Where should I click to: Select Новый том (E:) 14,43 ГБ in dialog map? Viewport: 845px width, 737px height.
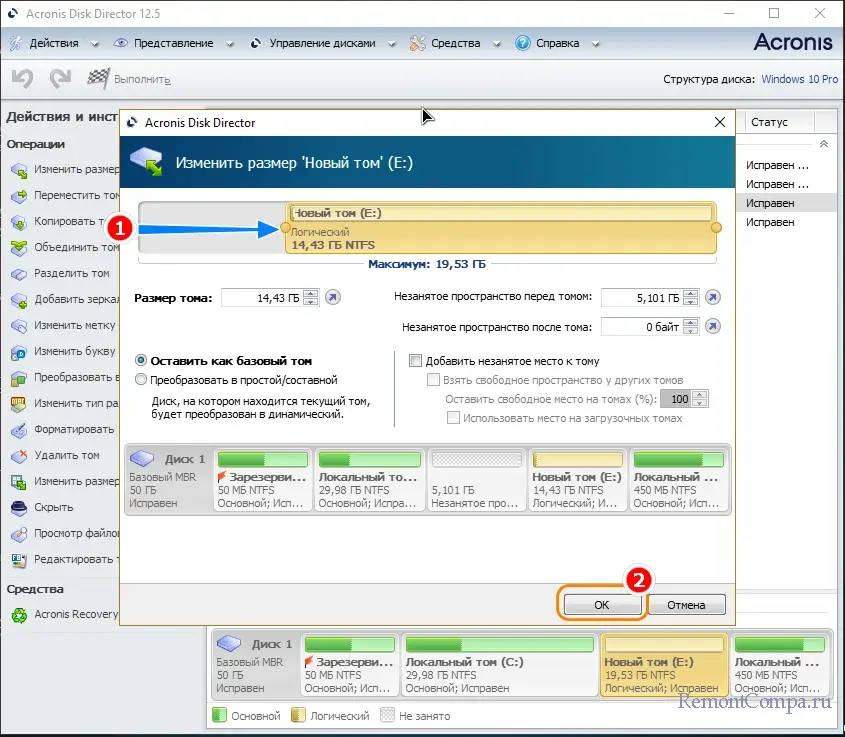(x=577, y=480)
